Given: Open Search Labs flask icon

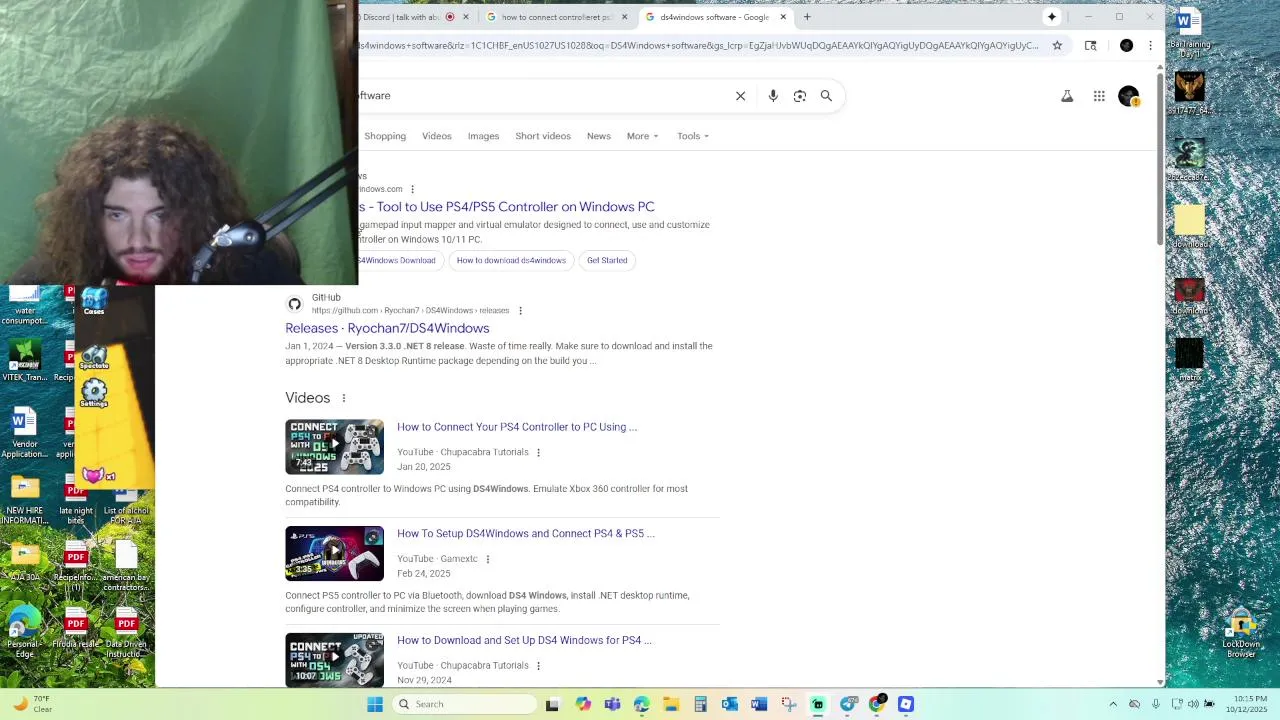Looking at the screenshot, I should click(1067, 96).
